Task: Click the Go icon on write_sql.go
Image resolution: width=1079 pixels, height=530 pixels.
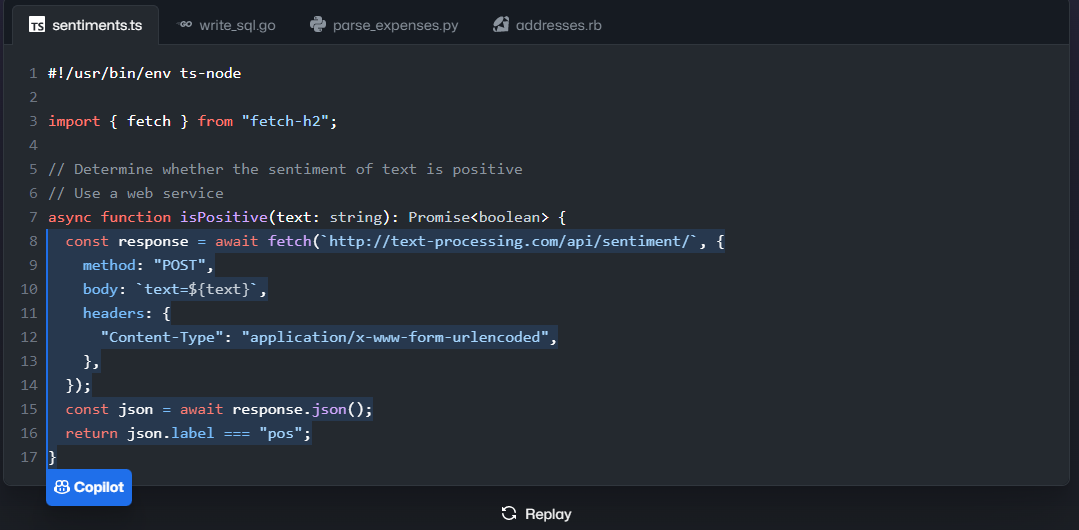Action: click(x=184, y=24)
